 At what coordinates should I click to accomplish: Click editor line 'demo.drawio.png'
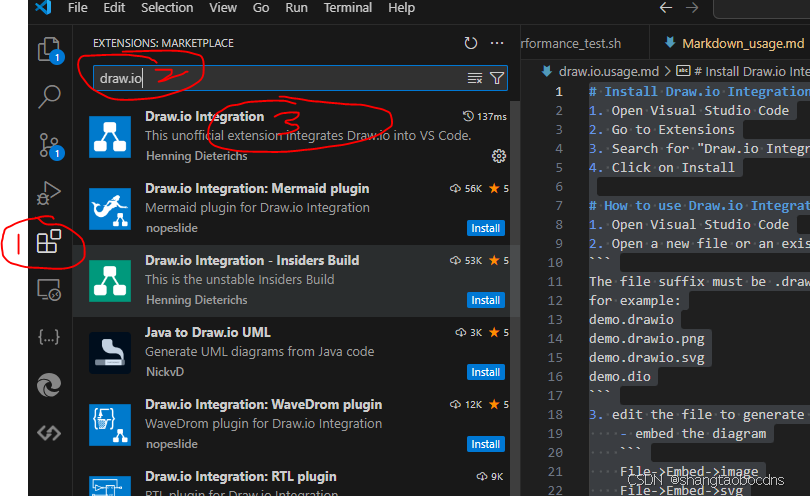tap(647, 338)
